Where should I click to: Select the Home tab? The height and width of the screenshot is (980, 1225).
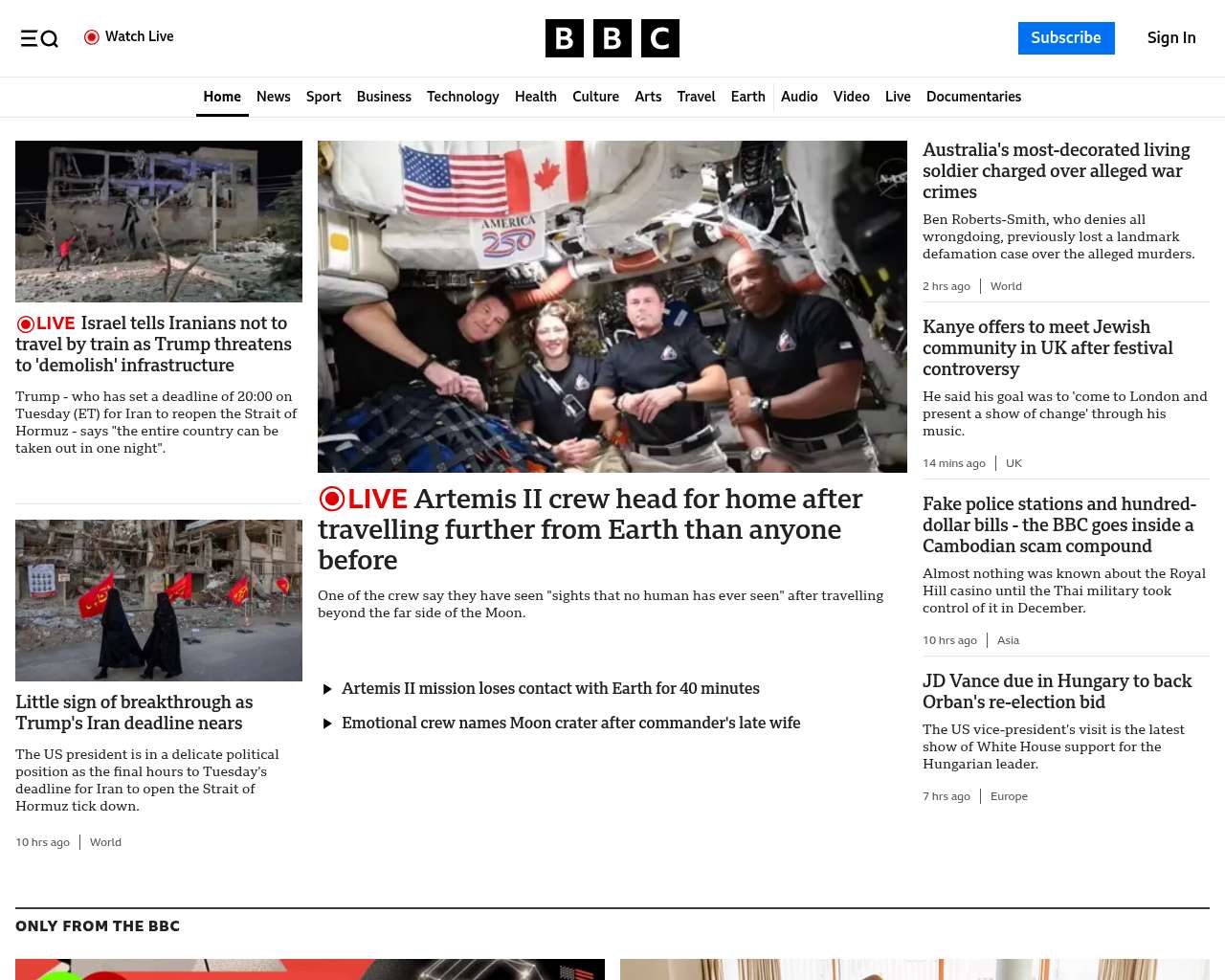click(x=222, y=97)
